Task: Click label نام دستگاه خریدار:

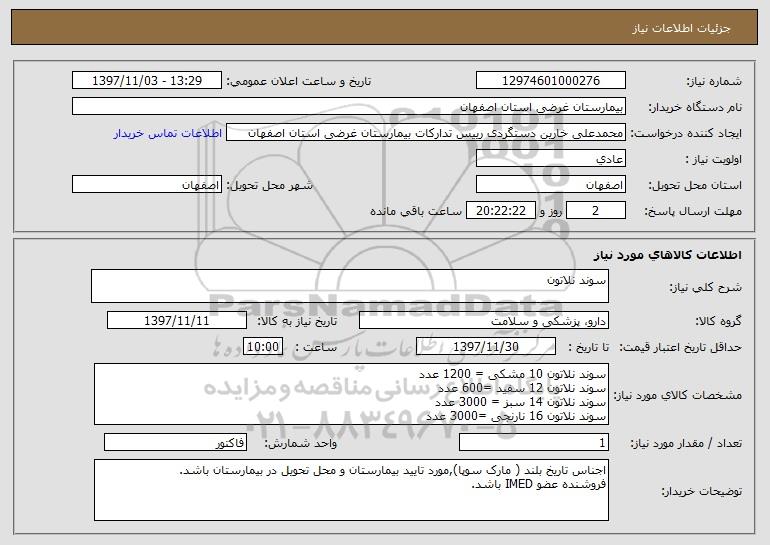Action: click(x=695, y=108)
